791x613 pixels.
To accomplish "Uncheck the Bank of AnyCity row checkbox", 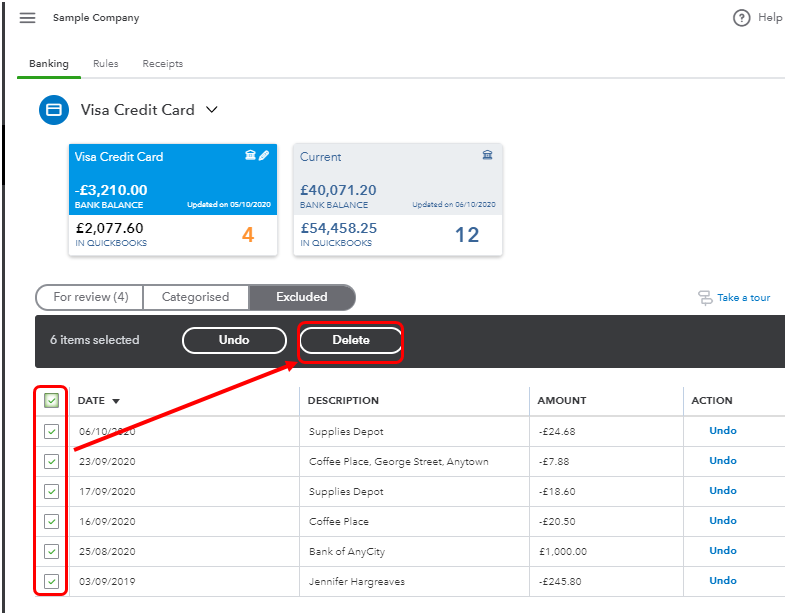I will [51, 551].
